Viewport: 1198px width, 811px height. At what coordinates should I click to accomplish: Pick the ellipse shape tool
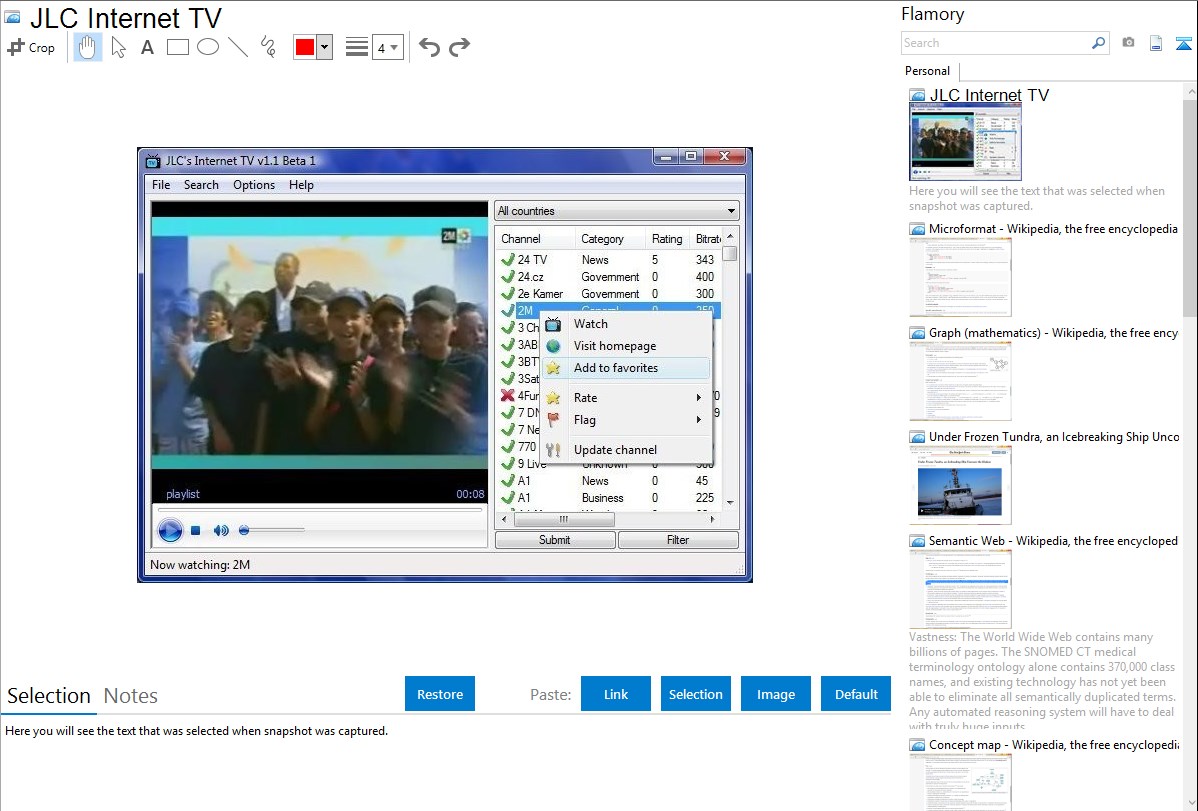coord(208,47)
